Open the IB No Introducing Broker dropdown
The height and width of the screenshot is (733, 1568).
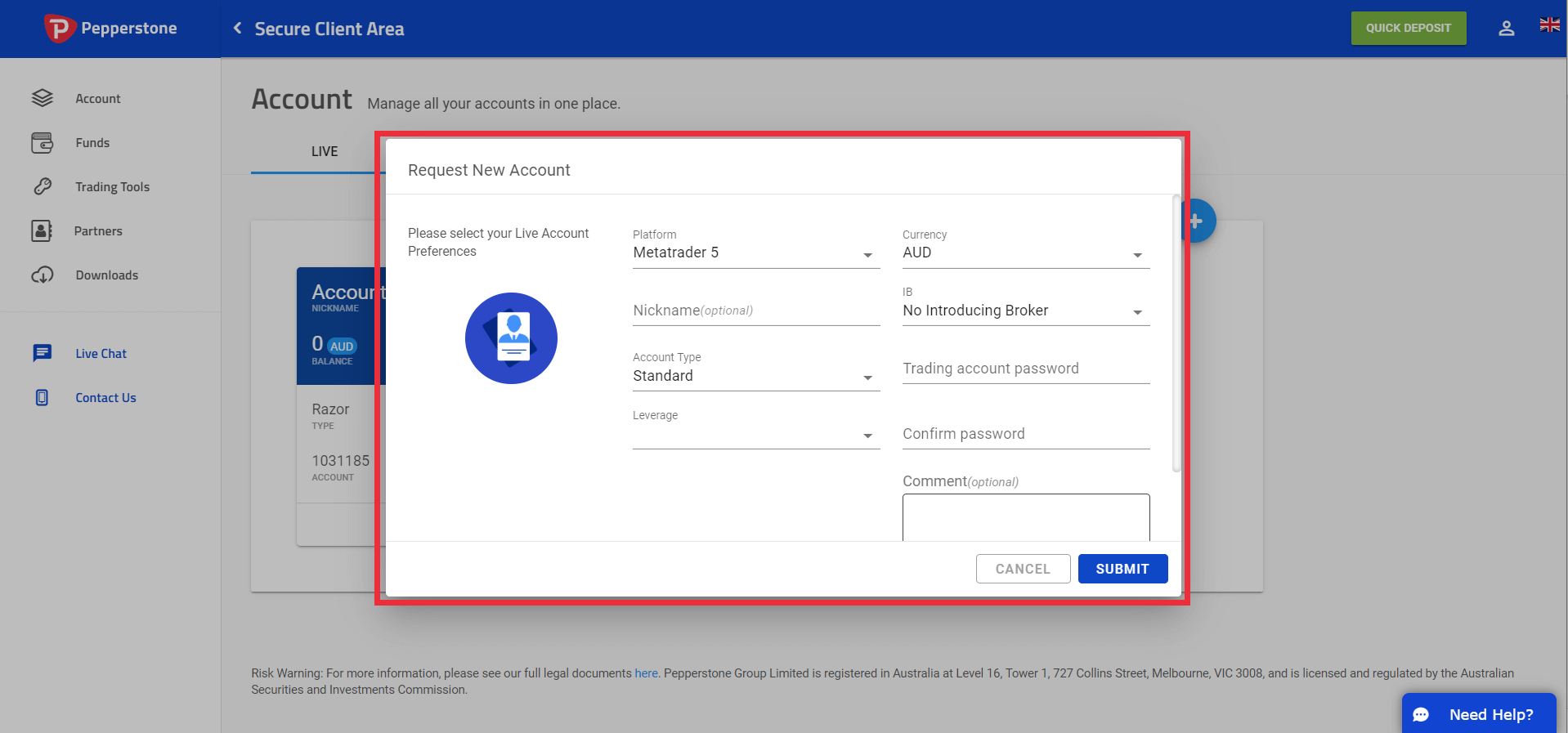coord(1026,311)
